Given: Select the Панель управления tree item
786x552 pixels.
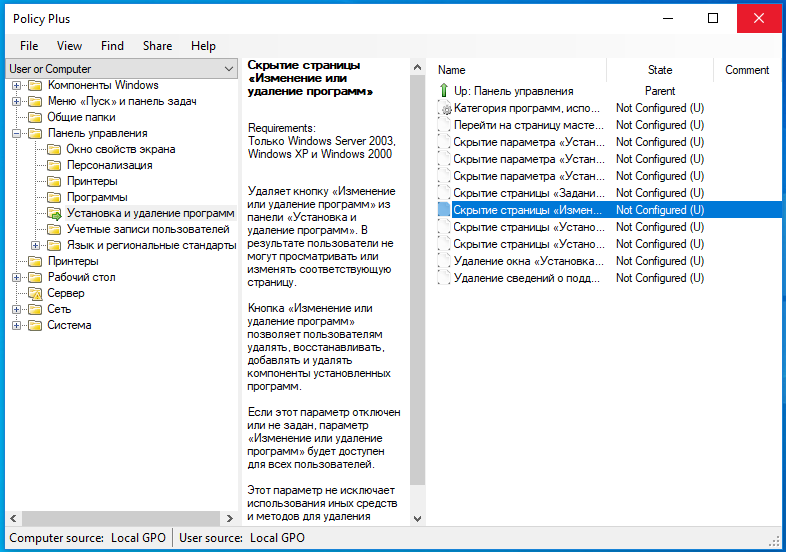Looking at the screenshot, I should coord(97,133).
